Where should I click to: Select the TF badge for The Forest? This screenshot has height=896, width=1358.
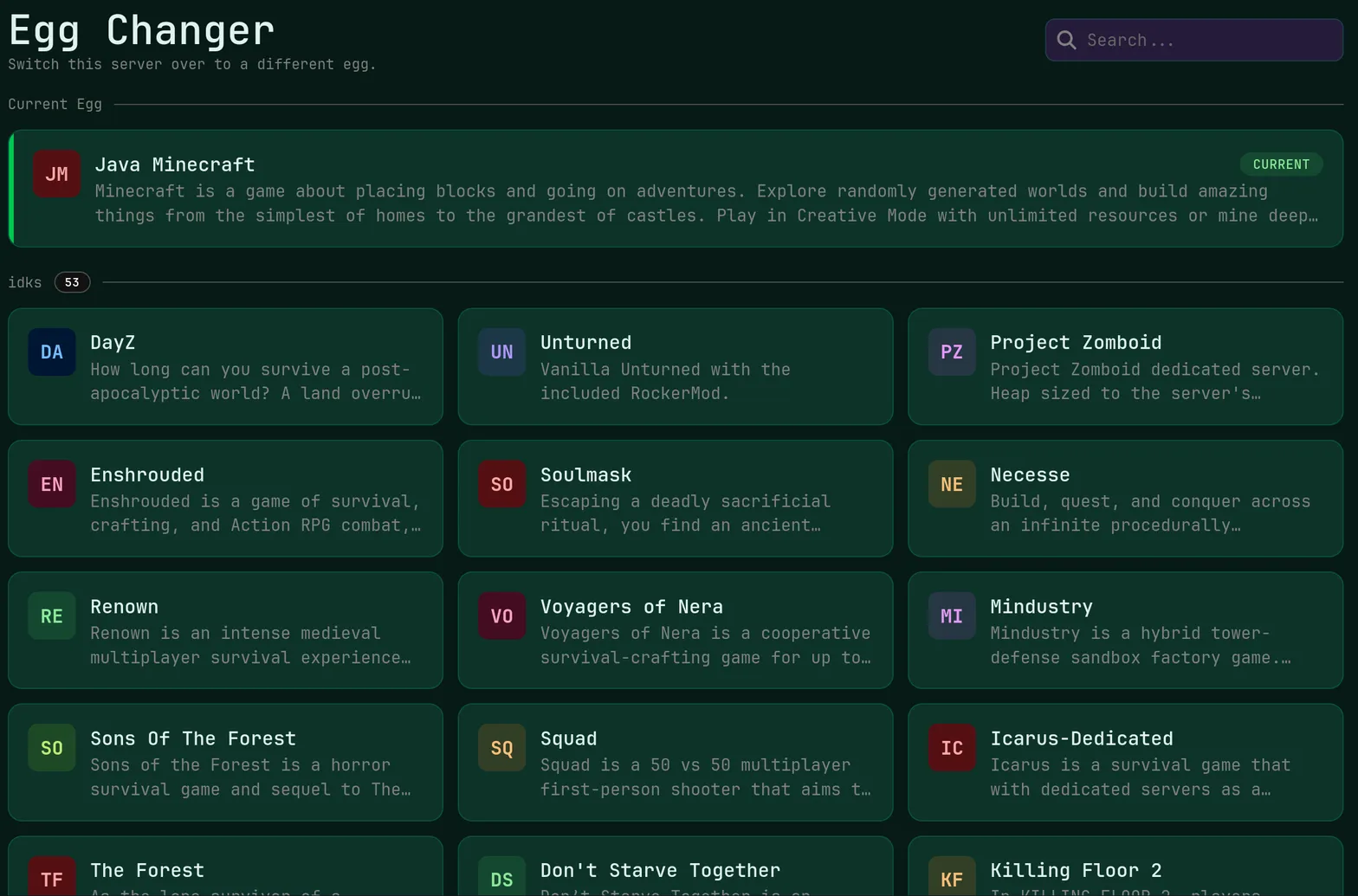point(52,876)
